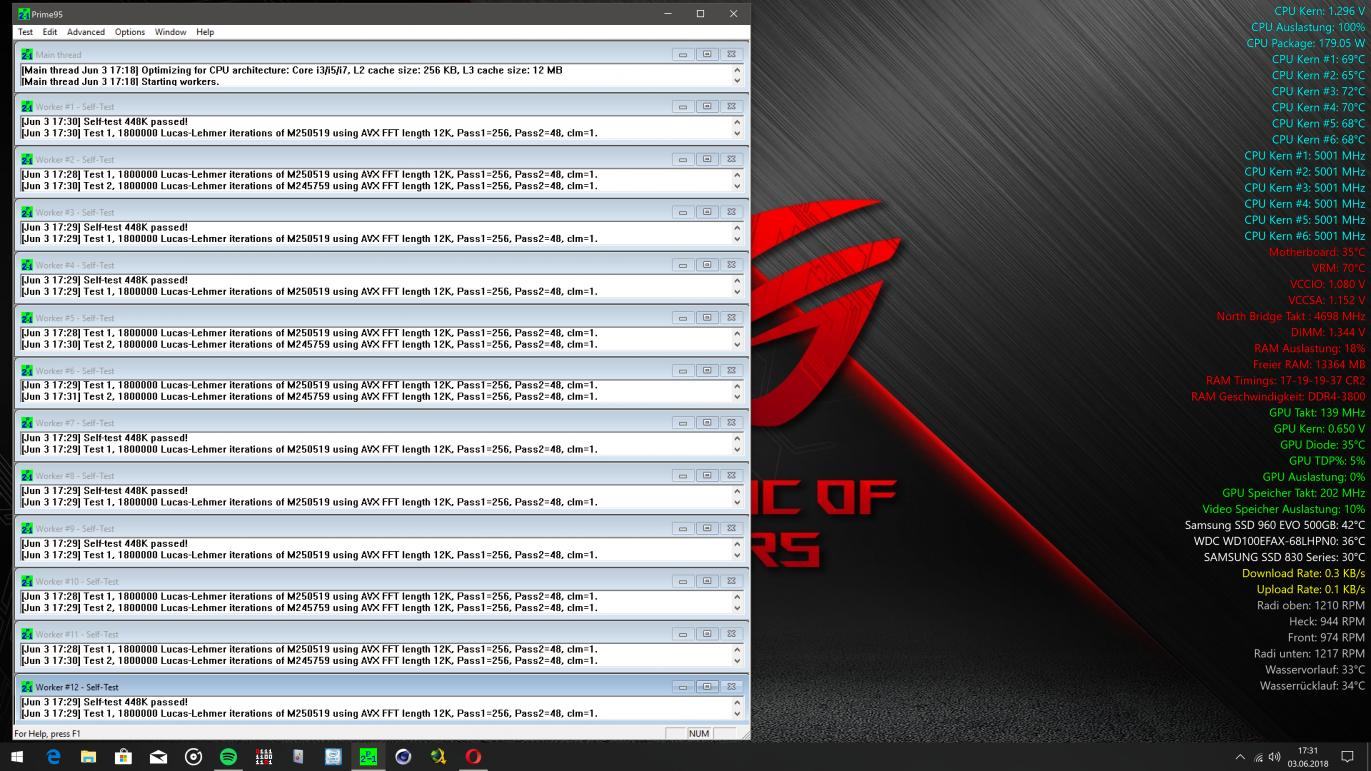This screenshot has width=1371, height=771.
Task: Click the Worker #1 window icon
Action: (27, 106)
